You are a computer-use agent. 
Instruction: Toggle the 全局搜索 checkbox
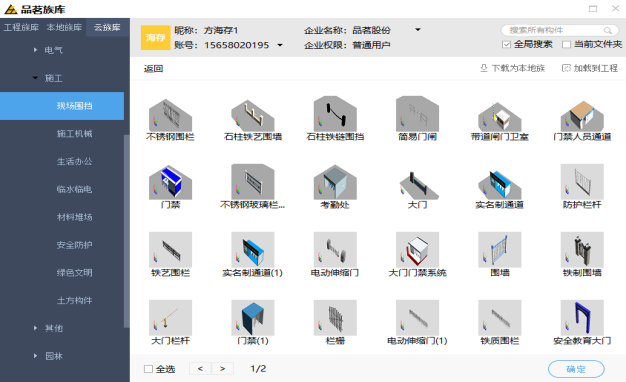tap(506, 44)
